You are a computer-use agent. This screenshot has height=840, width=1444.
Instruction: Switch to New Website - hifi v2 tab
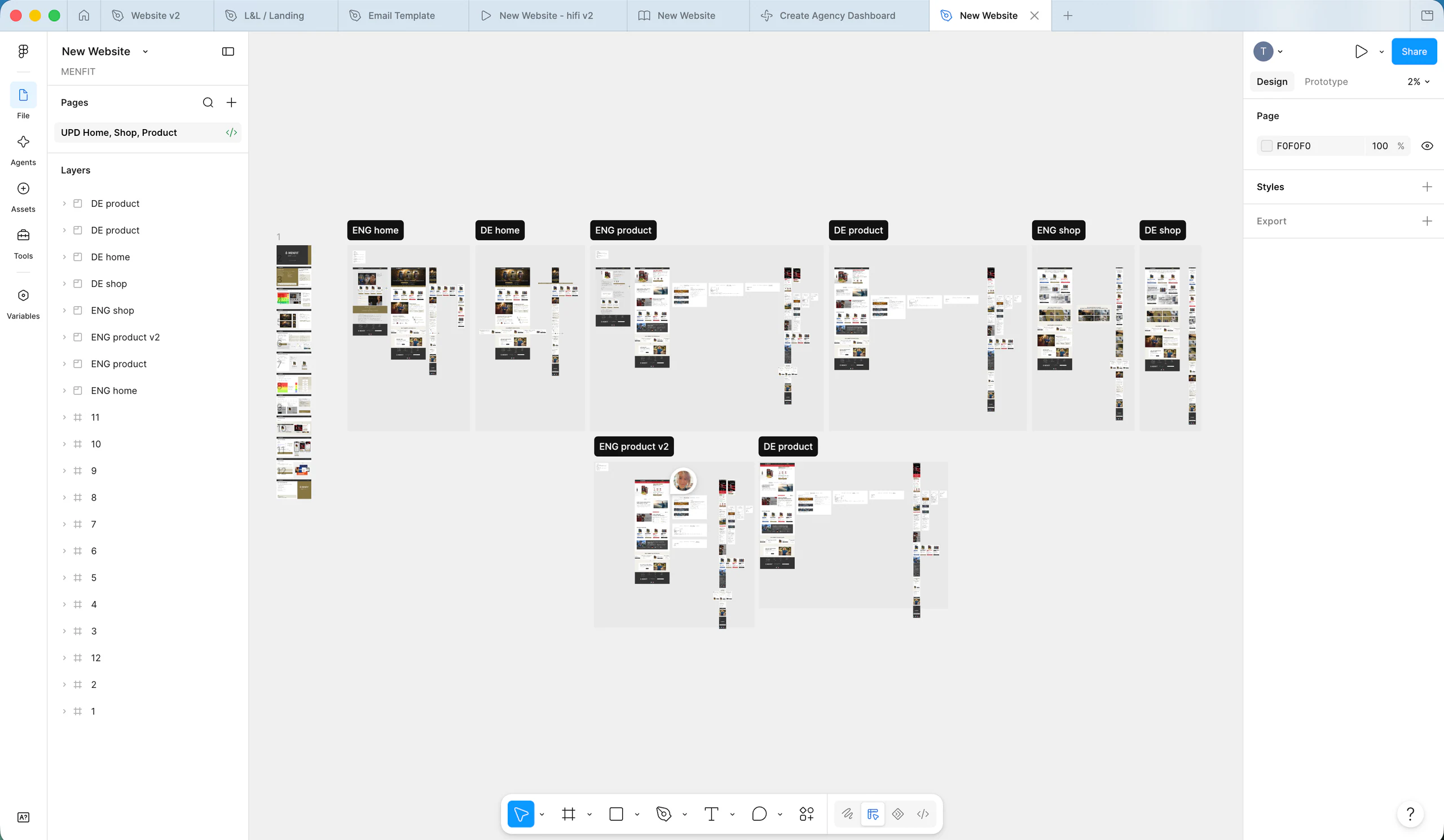(x=547, y=15)
